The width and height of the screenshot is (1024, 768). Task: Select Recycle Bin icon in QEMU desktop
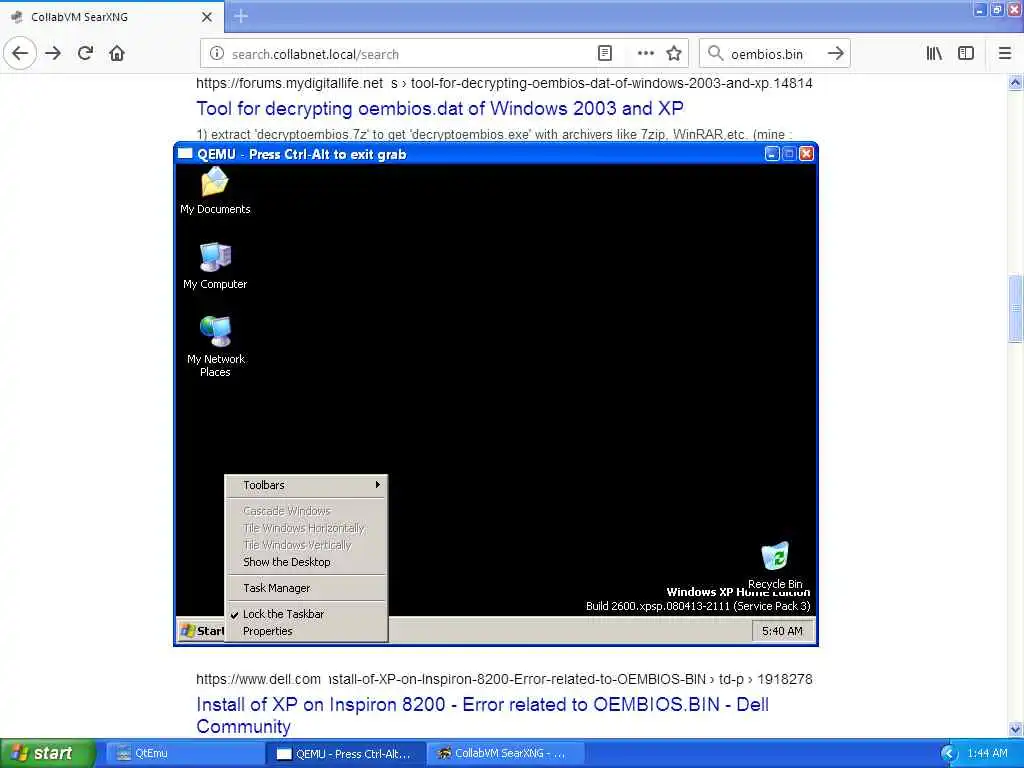tap(775, 566)
